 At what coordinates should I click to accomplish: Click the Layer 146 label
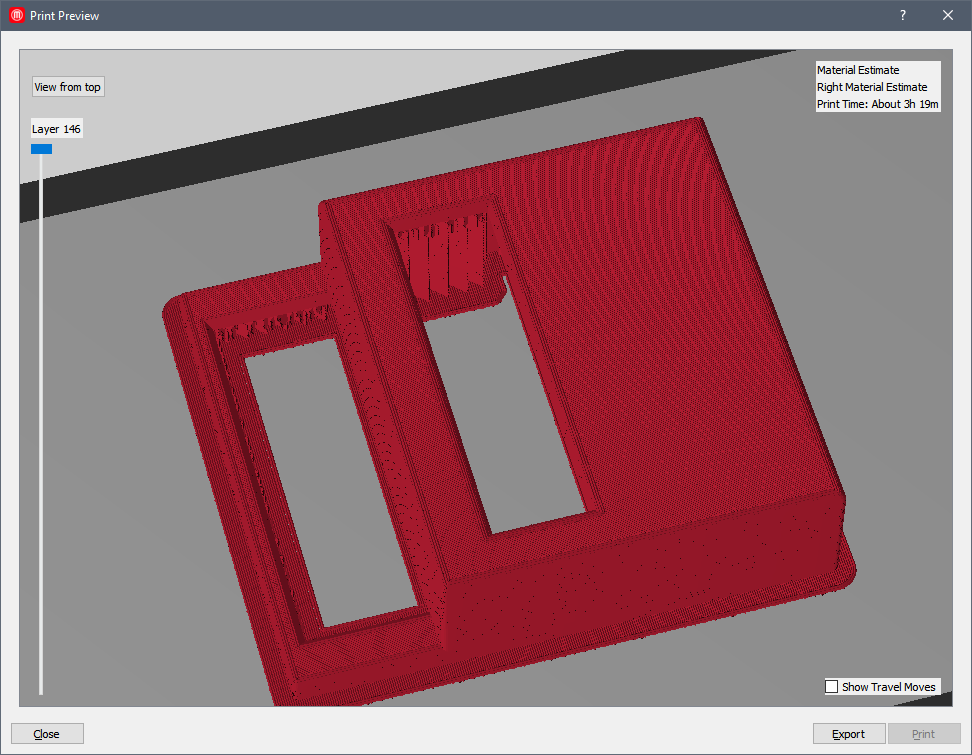pyautogui.click(x=56, y=129)
